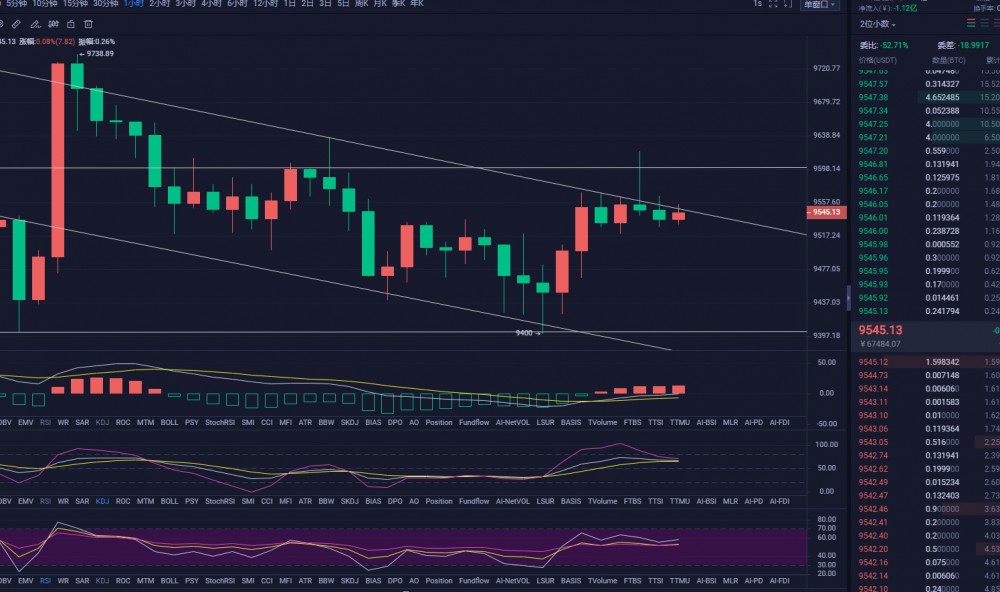Show combined buy and sell order book
Screen dimensions: 1000x592
click(971, 23)
